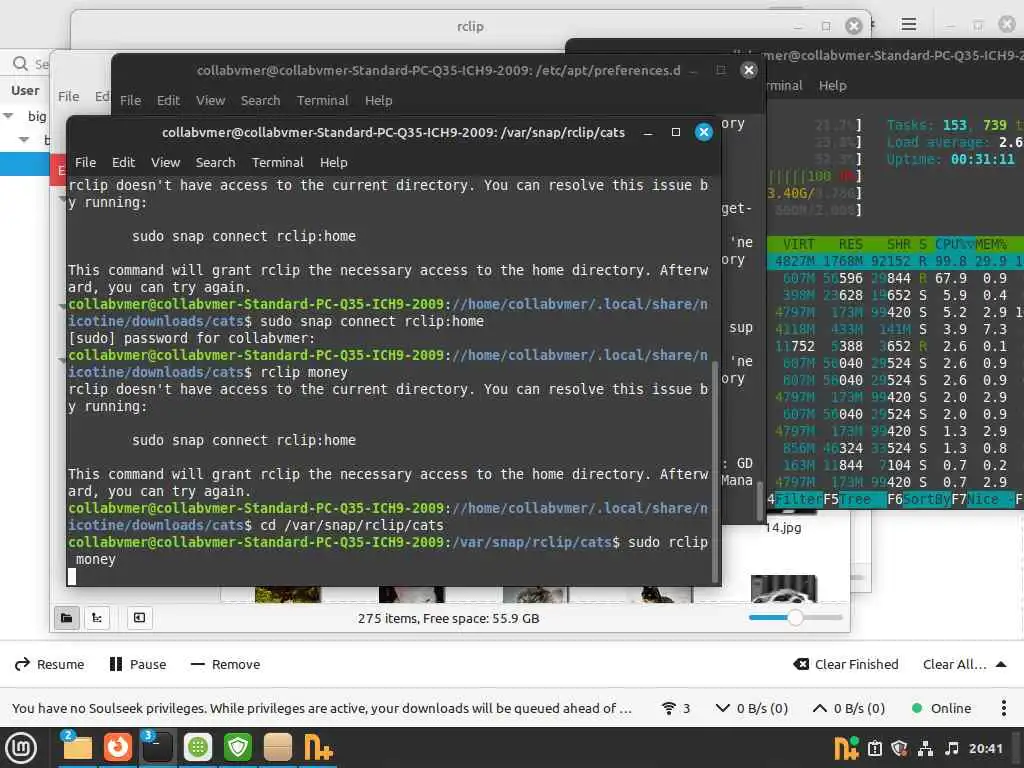Screen dimensions: 1024x768
Task: Open File menu in preferences.d terminal
Action: tap(130, 100)
